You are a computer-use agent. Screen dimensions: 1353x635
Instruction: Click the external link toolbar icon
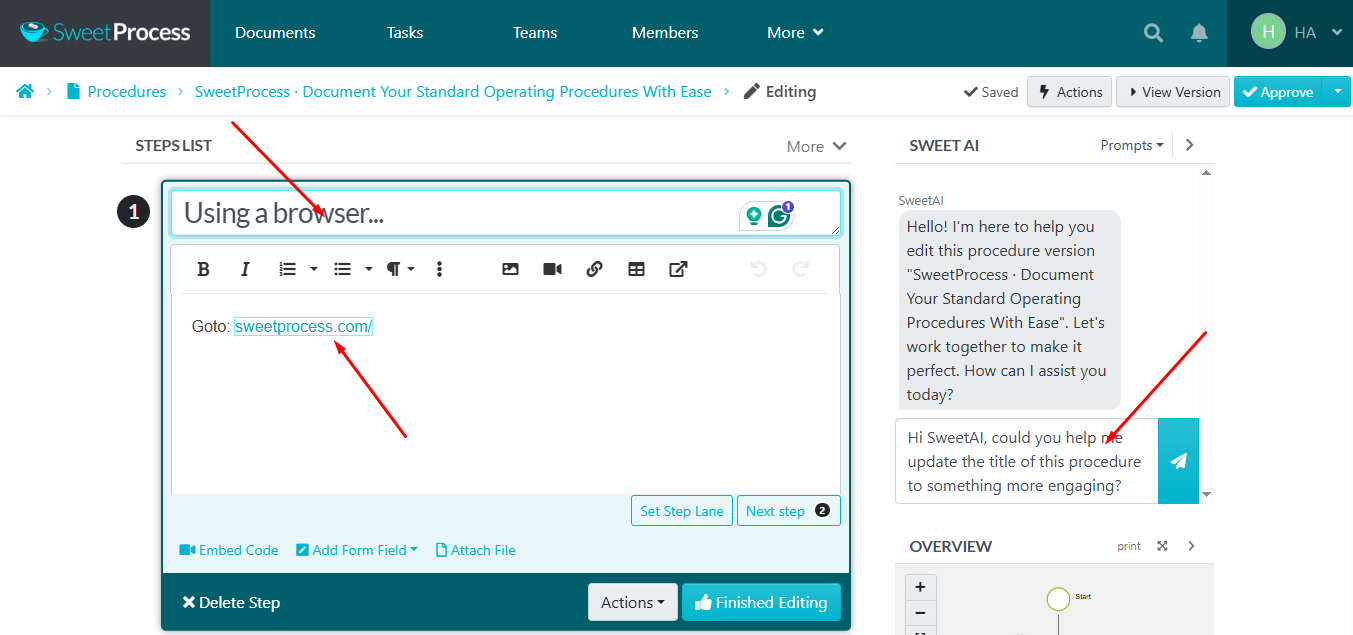678,269
